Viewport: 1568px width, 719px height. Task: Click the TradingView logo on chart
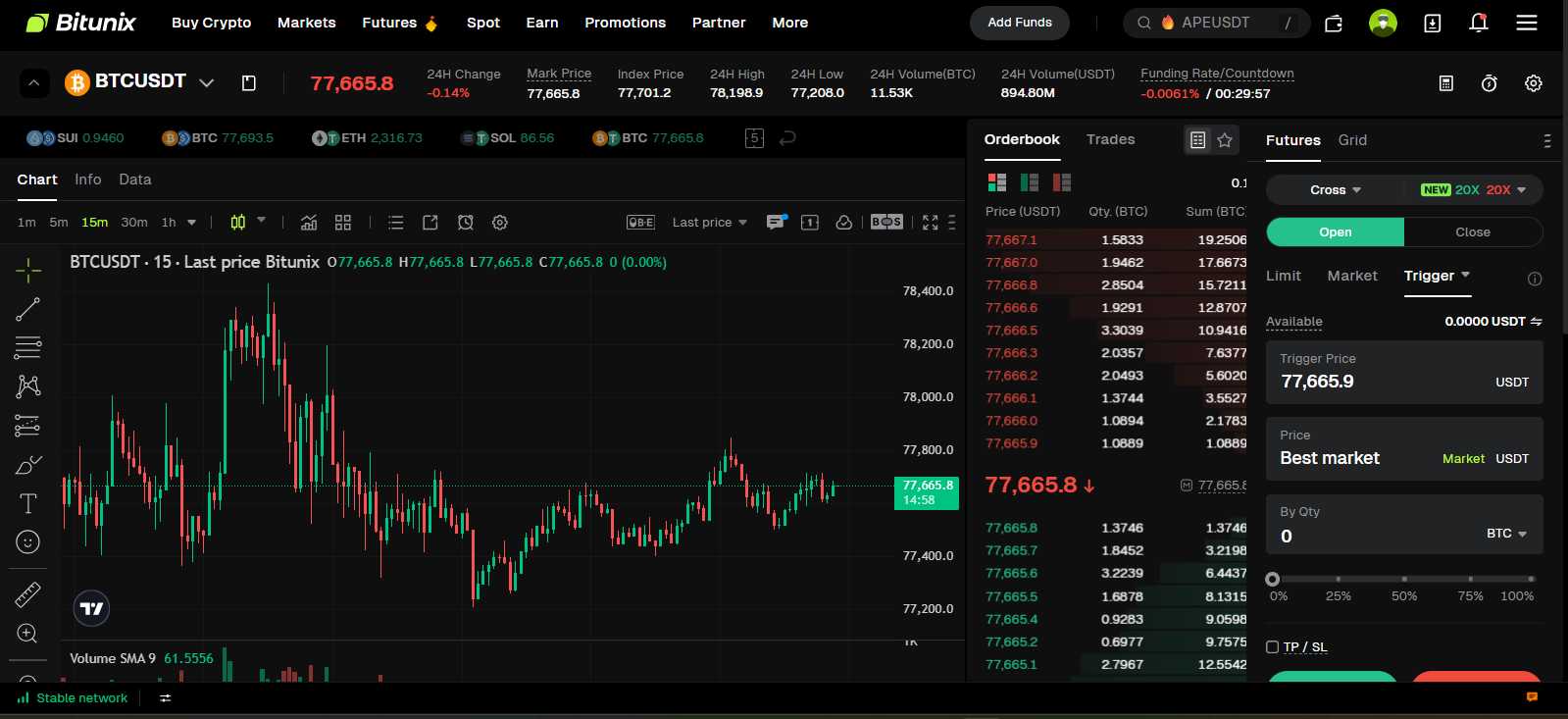[x=91, y=608]
